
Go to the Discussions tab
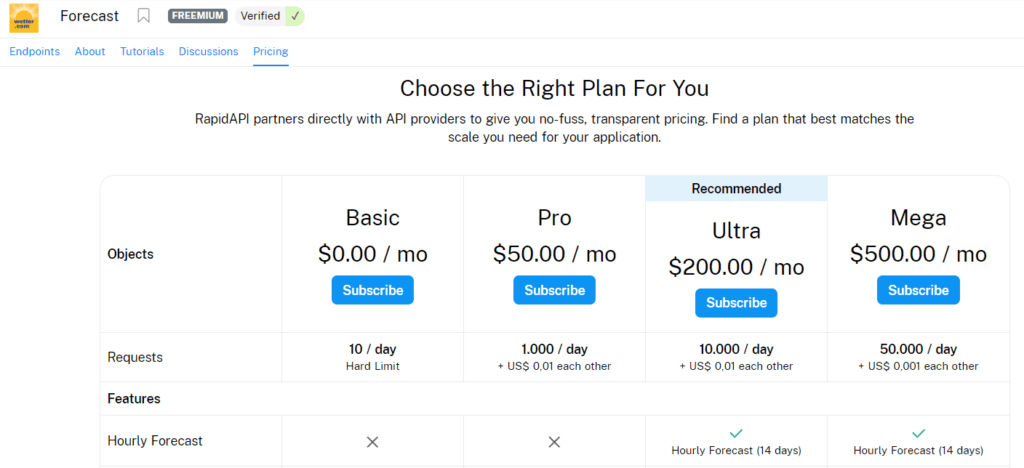click(x=208, y=52)
